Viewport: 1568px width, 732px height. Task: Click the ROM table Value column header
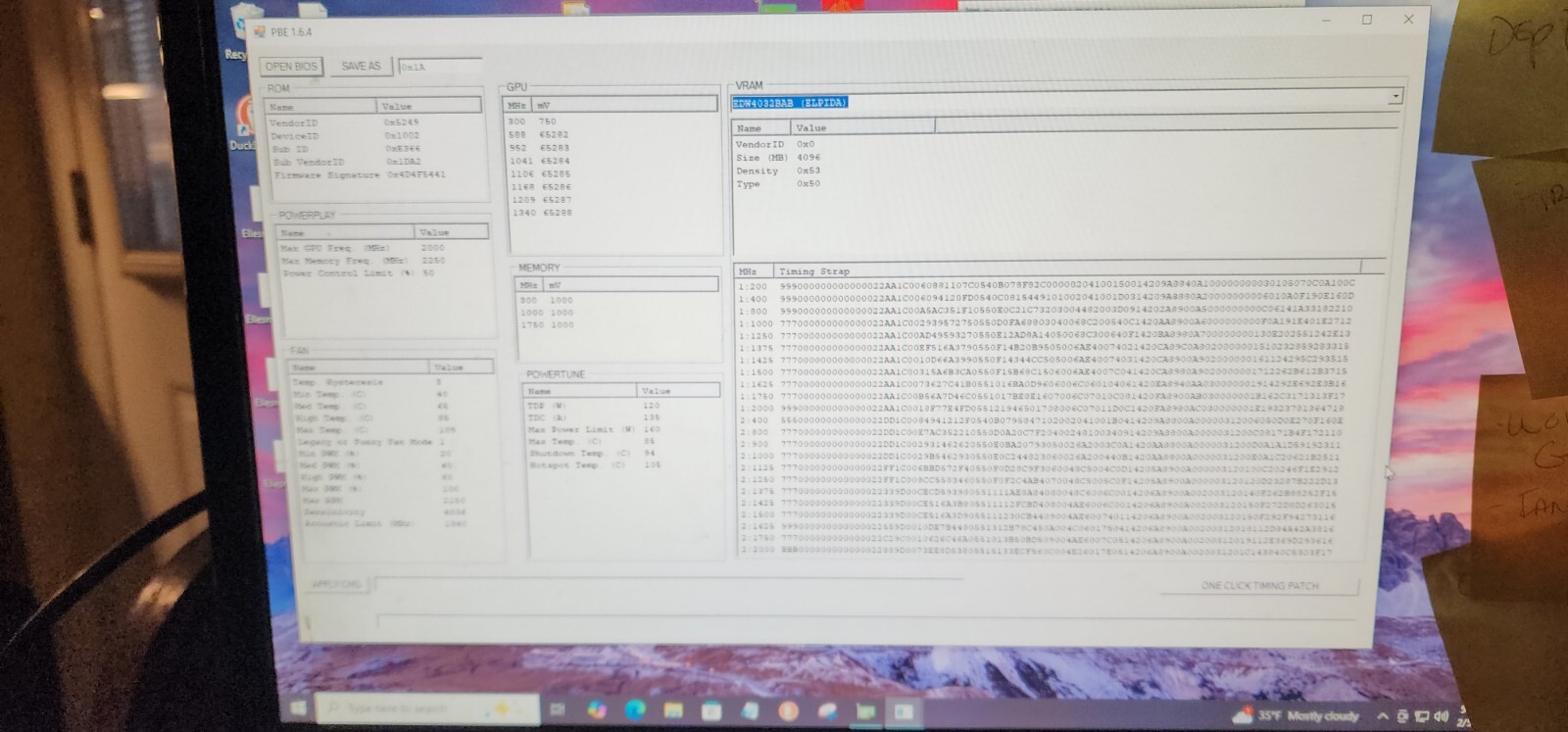(x=428, y=106)
